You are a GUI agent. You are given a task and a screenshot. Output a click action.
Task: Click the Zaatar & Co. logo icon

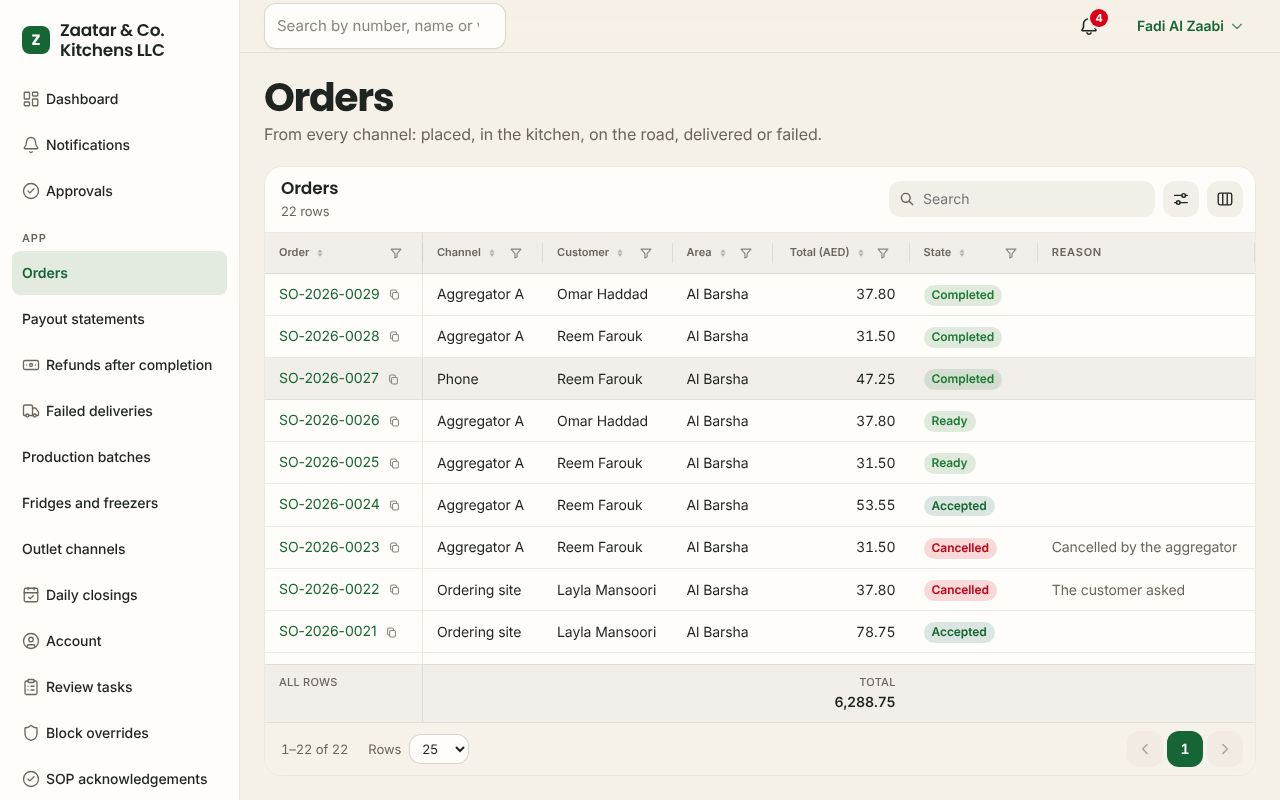pyautogui.click(x=36, y=40)
